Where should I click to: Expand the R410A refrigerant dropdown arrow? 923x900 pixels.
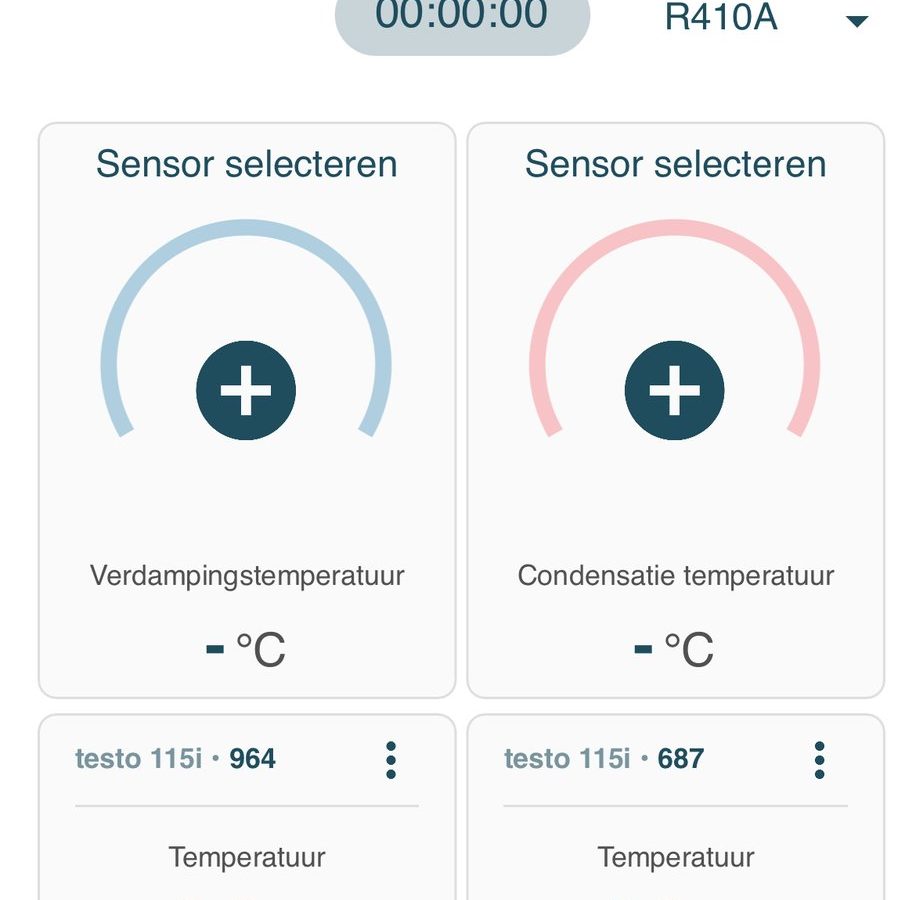(x=856, y=21)
